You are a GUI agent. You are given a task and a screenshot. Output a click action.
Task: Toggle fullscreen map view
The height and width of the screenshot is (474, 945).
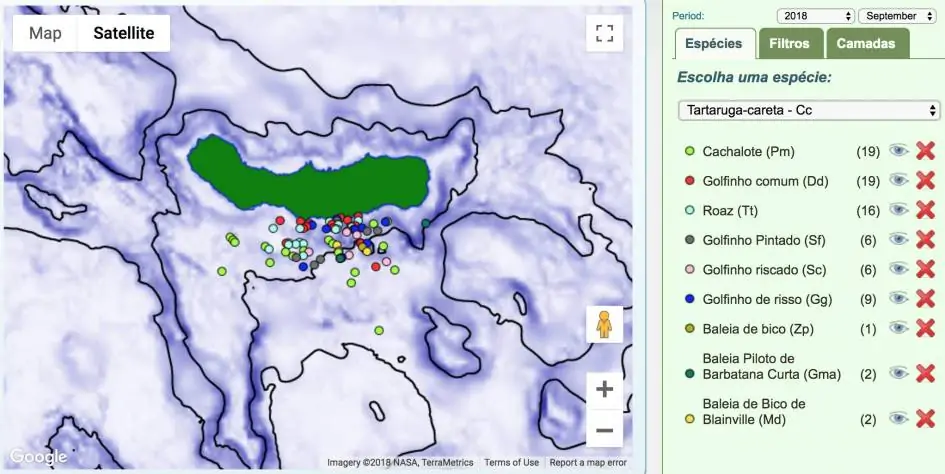pos(604,33)
